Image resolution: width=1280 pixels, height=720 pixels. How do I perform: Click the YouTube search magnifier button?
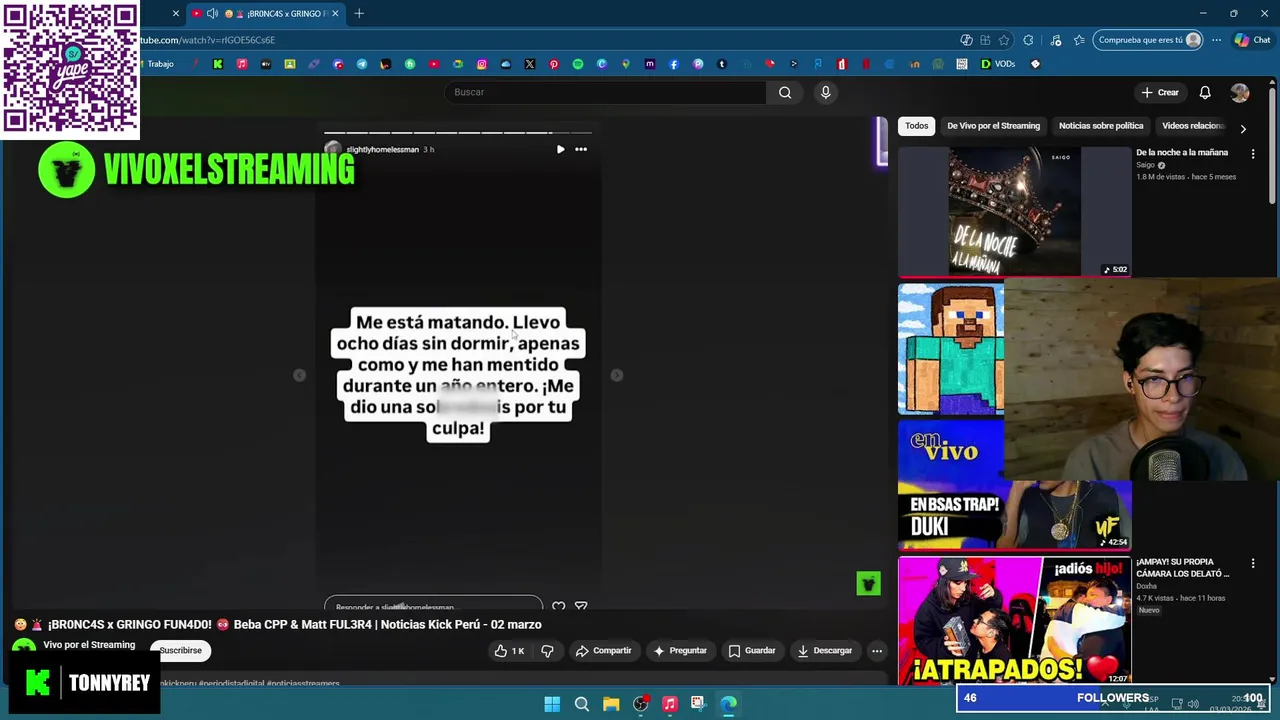click(785, 92)
